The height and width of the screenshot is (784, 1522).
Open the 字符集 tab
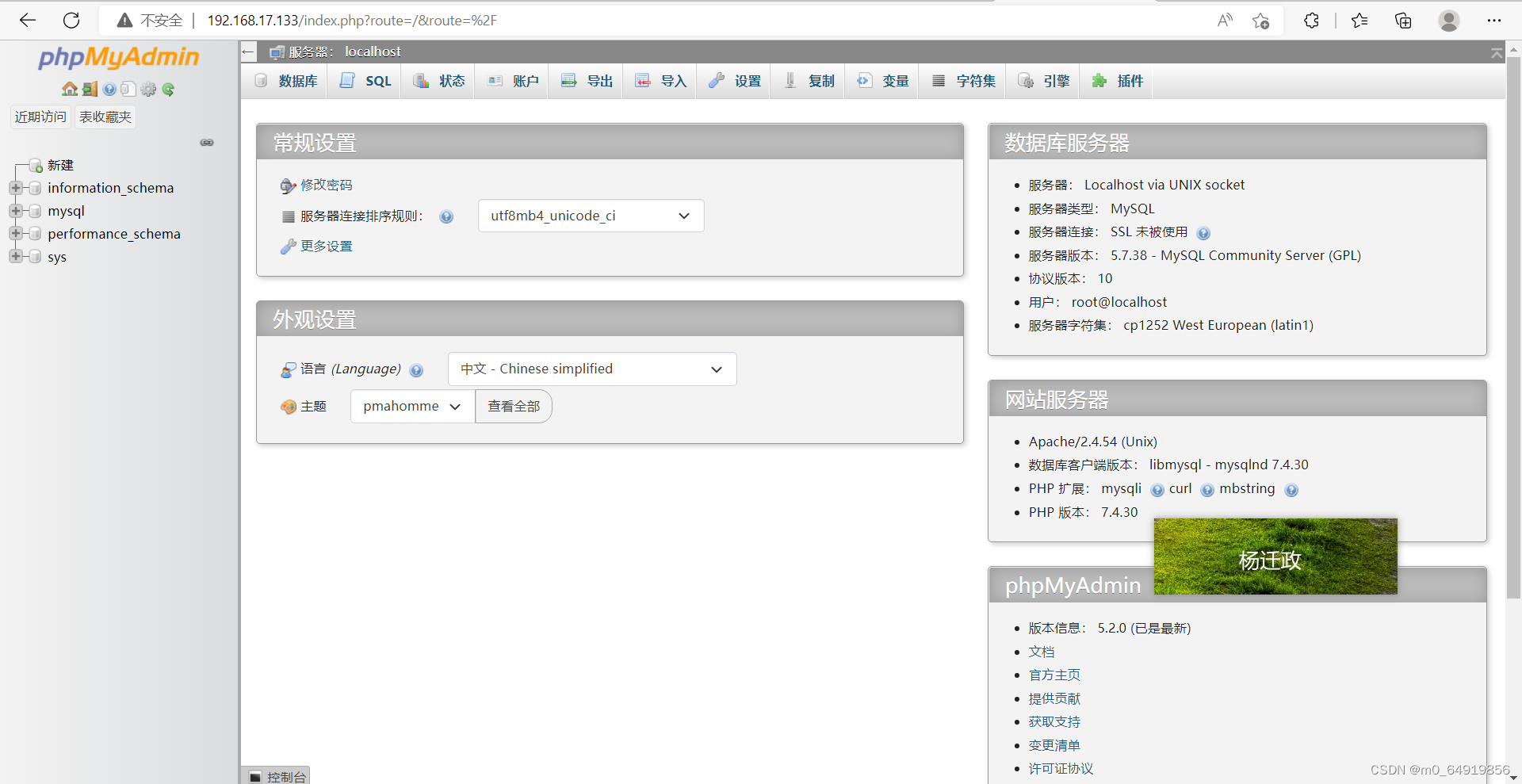[962, 81]
